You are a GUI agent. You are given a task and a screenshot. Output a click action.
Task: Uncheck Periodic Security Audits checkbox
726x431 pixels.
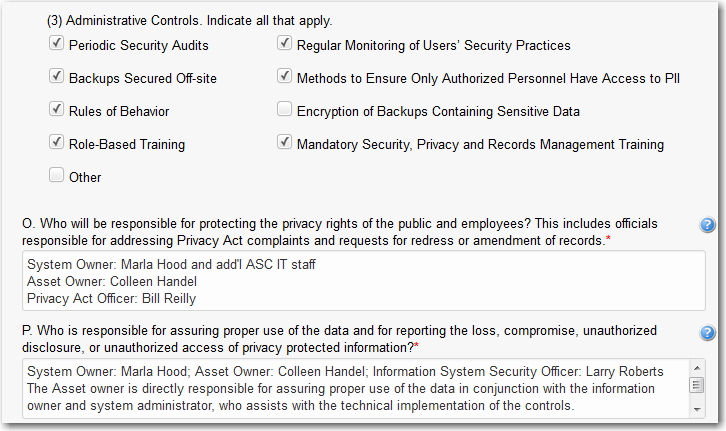click(x=57, y=44)
